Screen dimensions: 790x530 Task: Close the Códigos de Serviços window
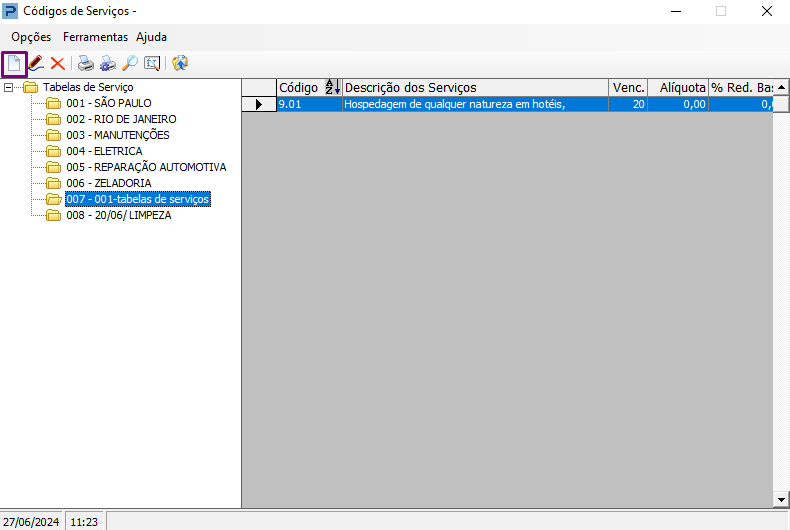[767, 11]
